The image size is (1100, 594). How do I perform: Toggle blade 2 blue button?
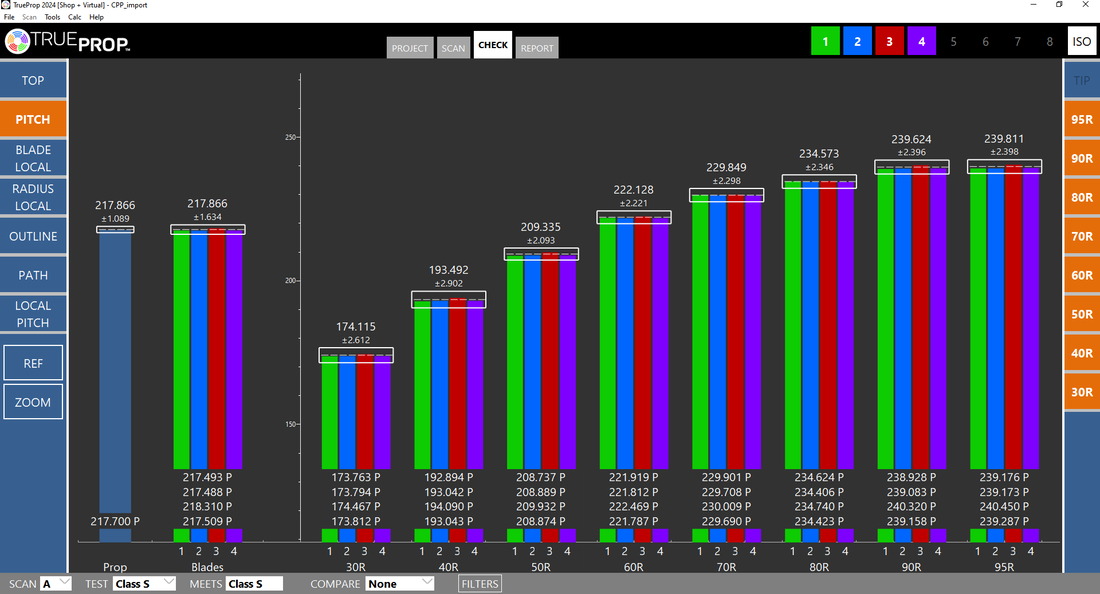point(857,42)
